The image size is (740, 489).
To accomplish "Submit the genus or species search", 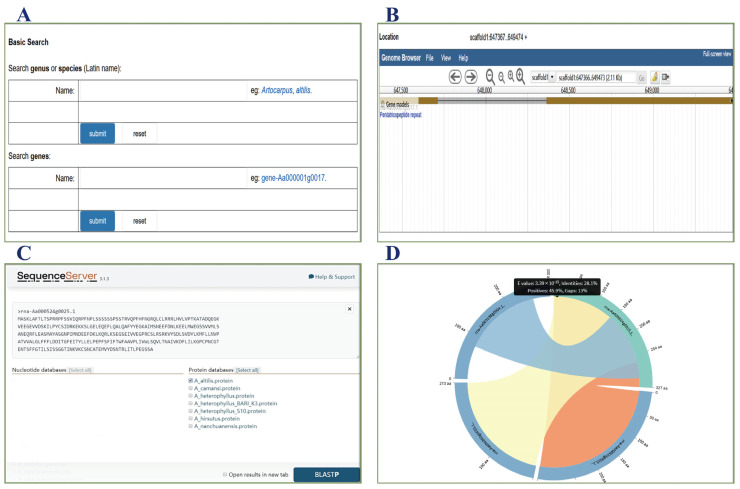I will click(97, 134).
